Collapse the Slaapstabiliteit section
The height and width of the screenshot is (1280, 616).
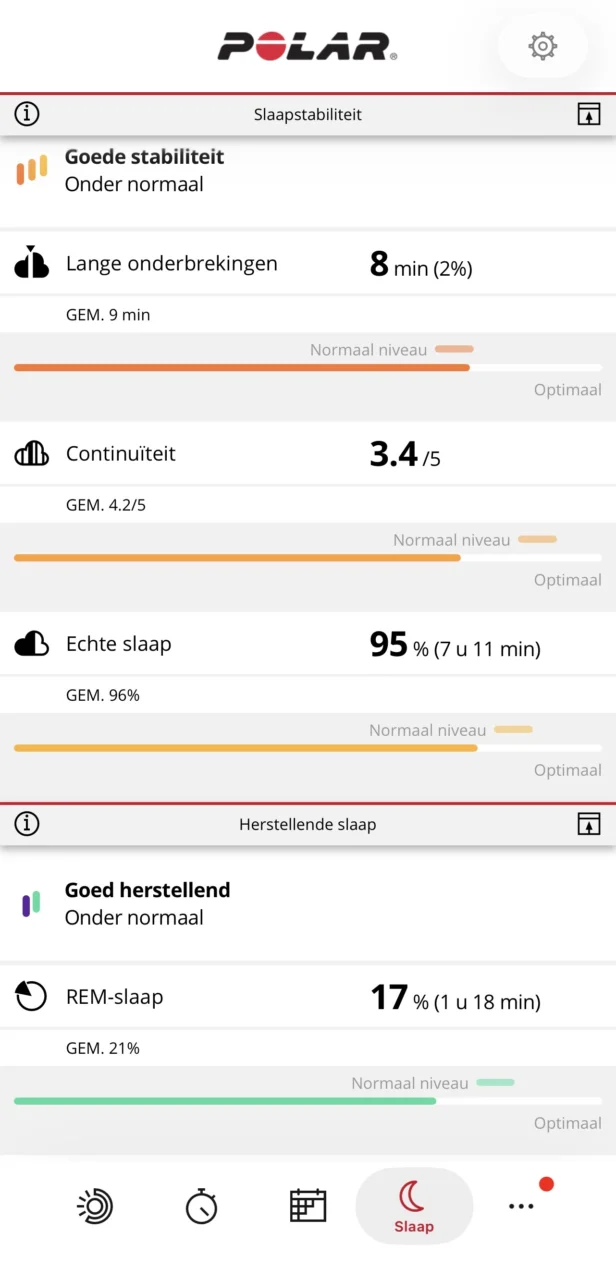coord(589,114)
